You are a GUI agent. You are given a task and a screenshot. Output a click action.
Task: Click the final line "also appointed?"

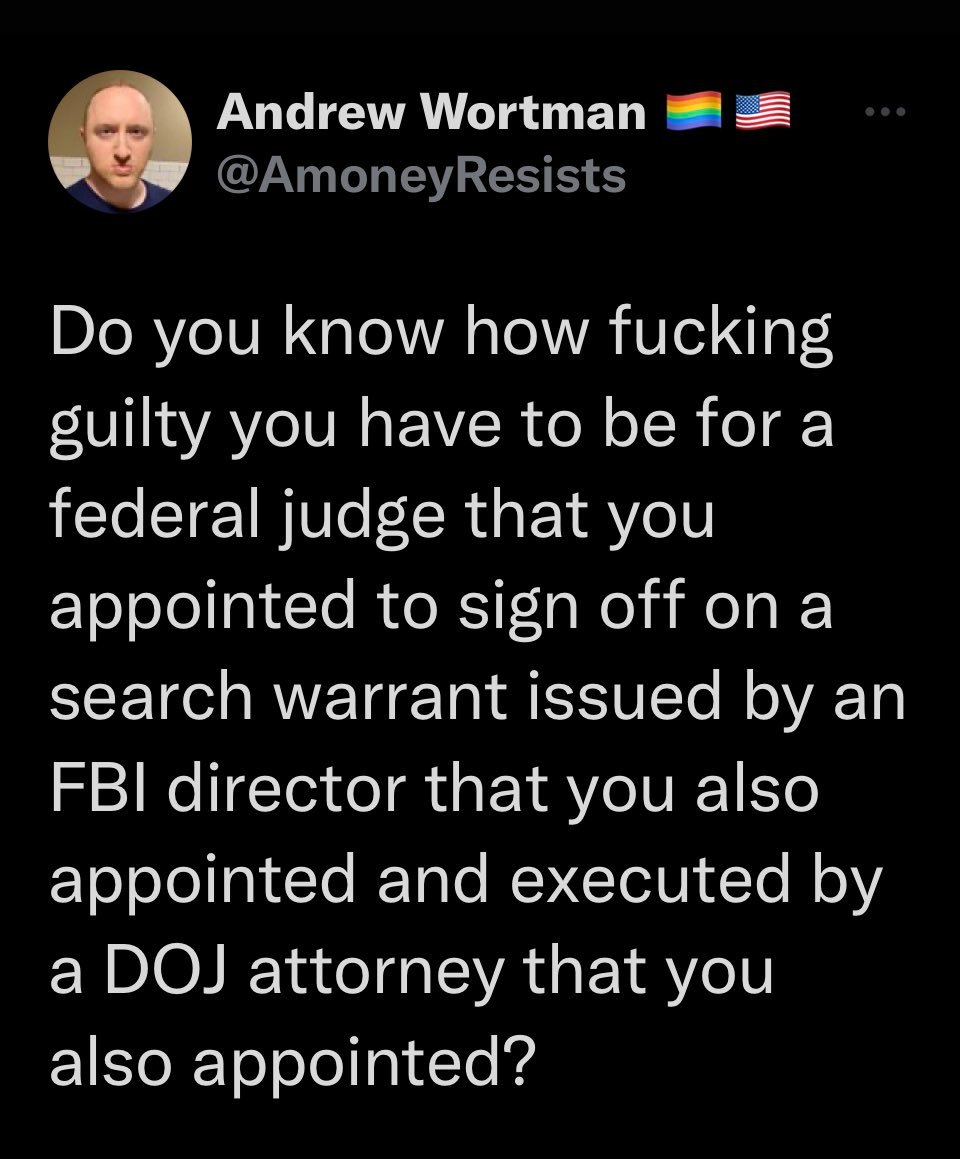[289, 1060]
